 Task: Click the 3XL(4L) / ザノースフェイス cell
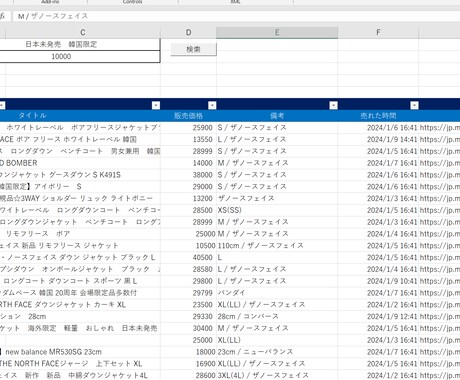pos(277,375)
